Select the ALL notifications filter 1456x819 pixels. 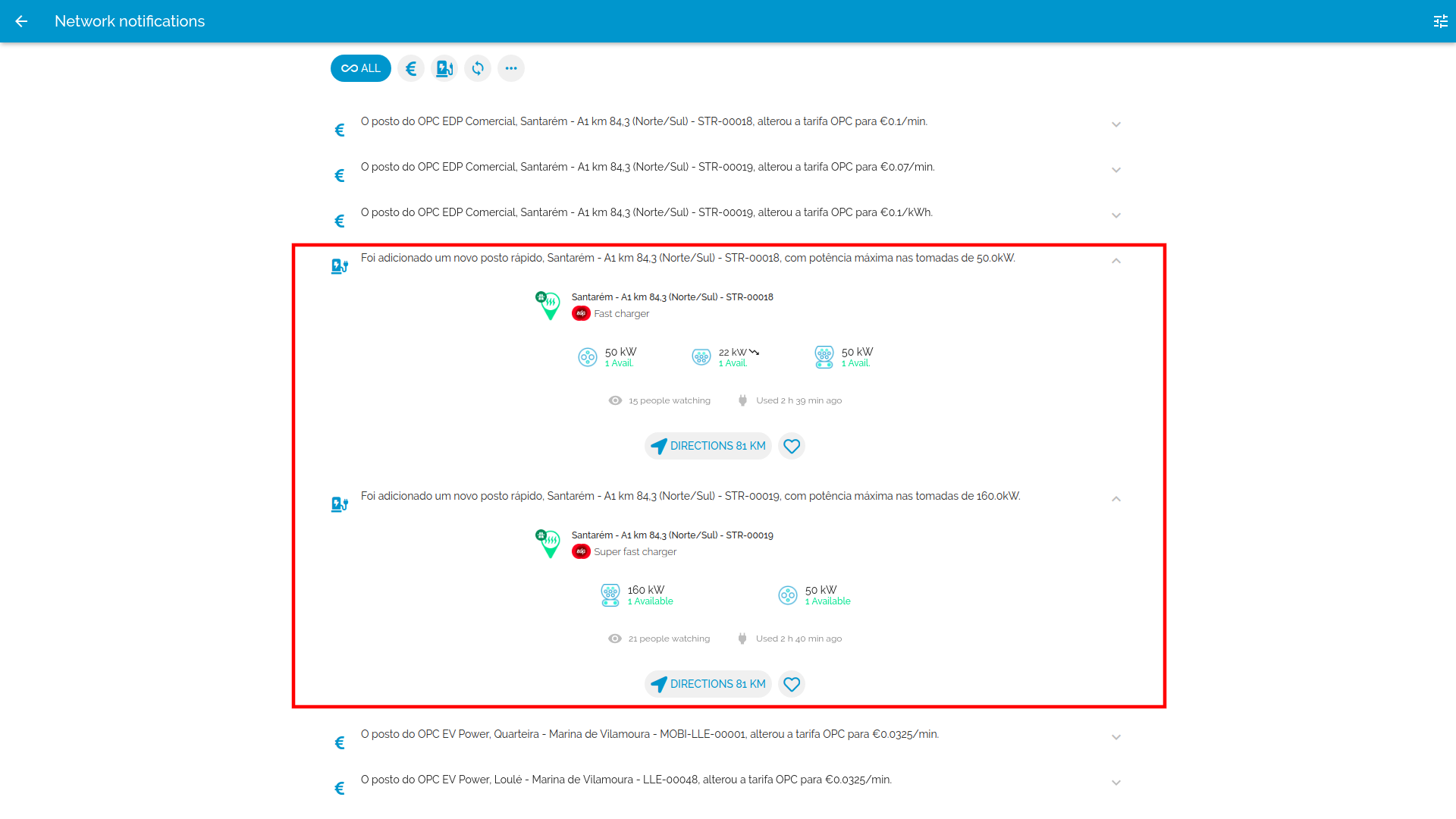click(x=361, y=68)
